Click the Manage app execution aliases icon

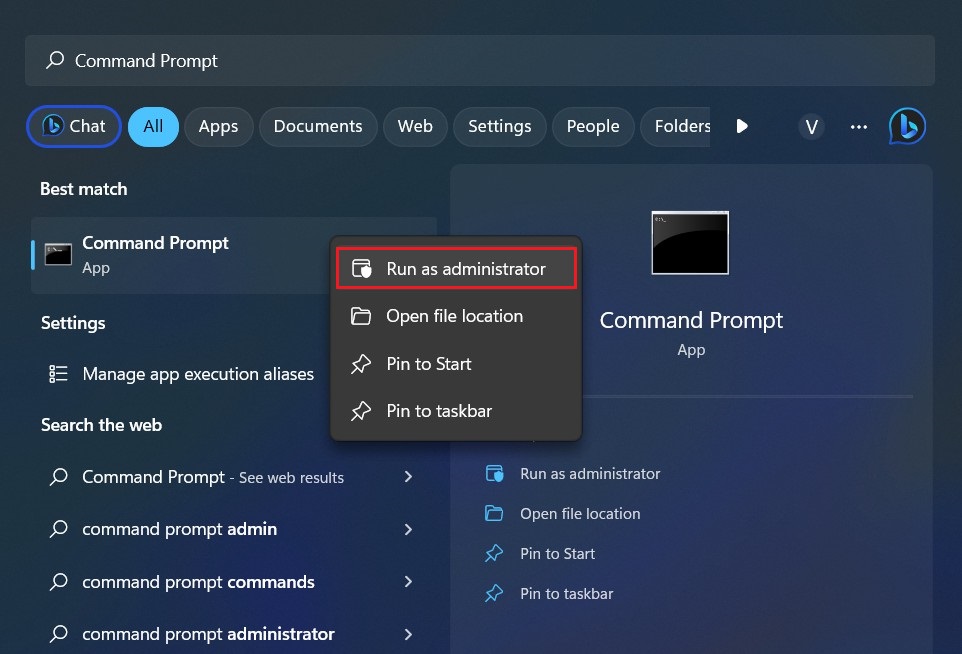point(58,374)
